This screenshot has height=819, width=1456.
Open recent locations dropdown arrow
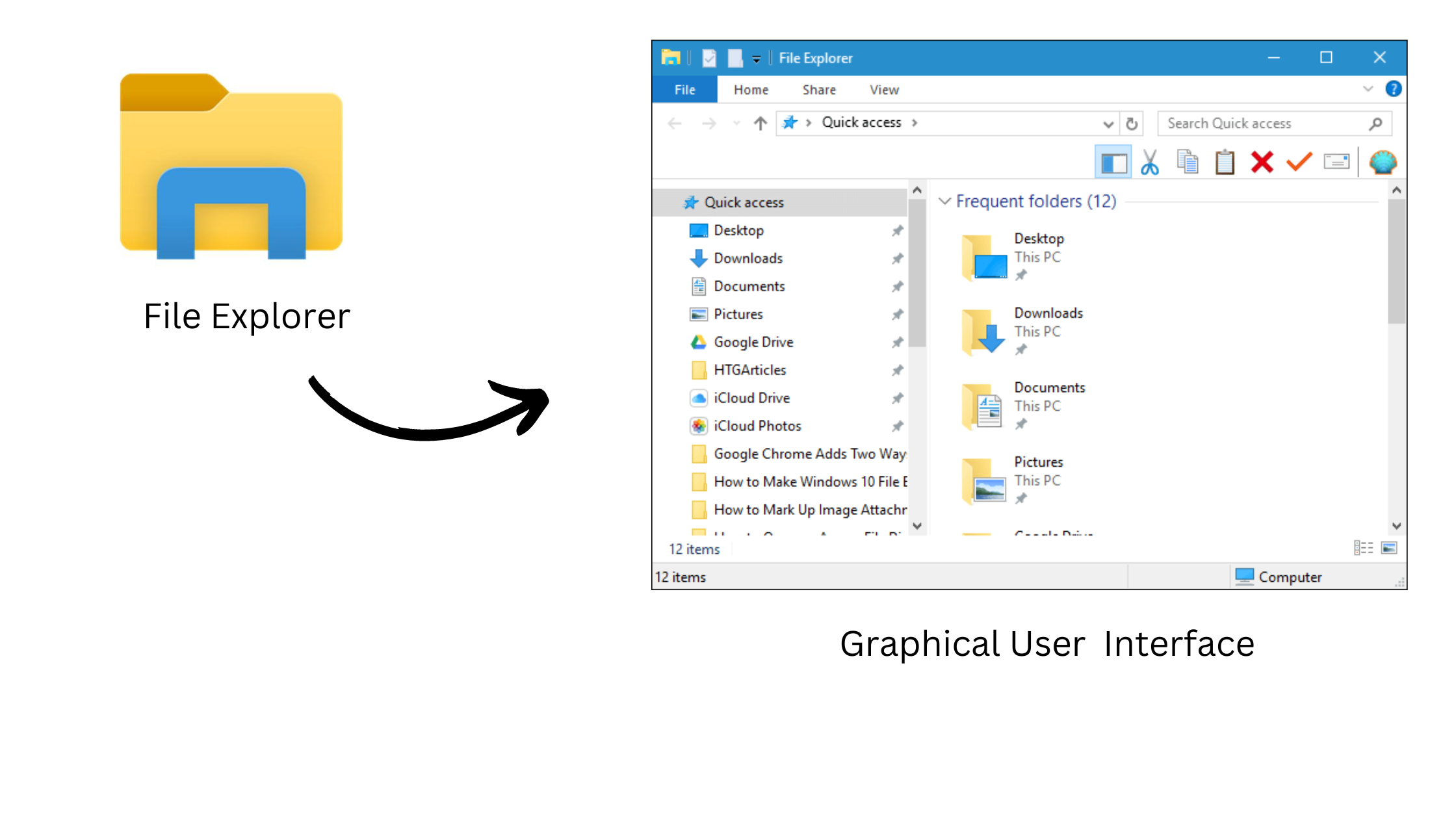click(x=736, y=123)
